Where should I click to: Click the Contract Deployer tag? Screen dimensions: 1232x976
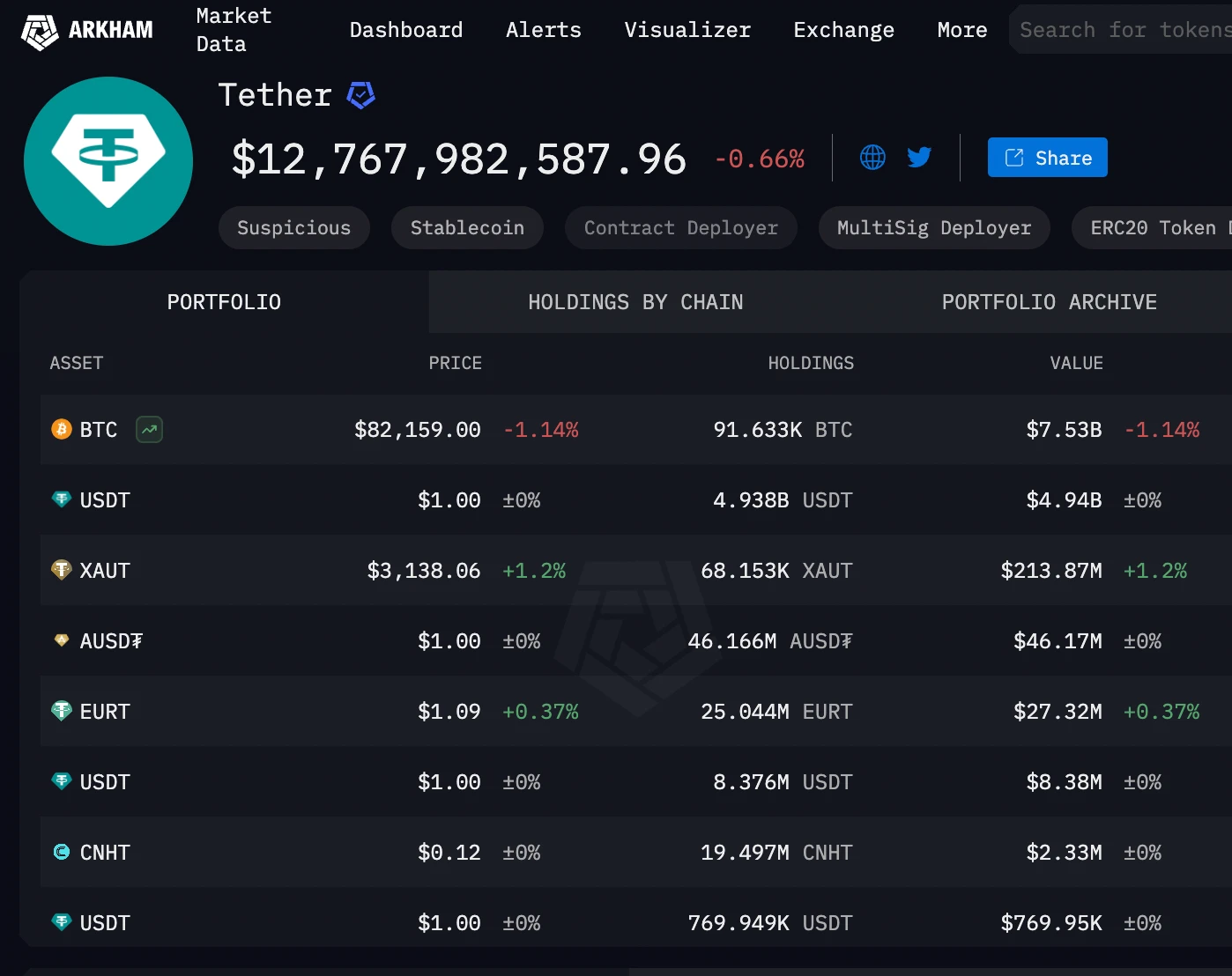(681, 228)
